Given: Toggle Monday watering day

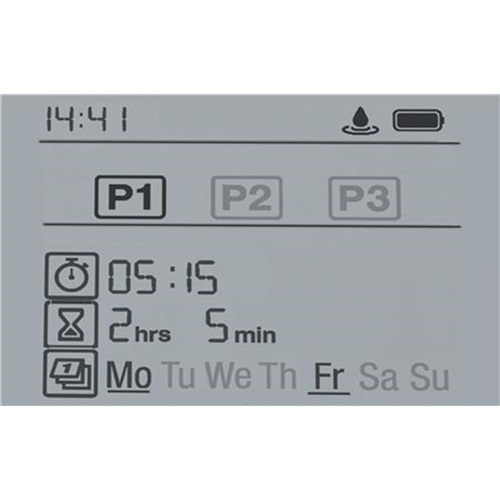Looking at the screenshot, I should (x=128, y=377).
